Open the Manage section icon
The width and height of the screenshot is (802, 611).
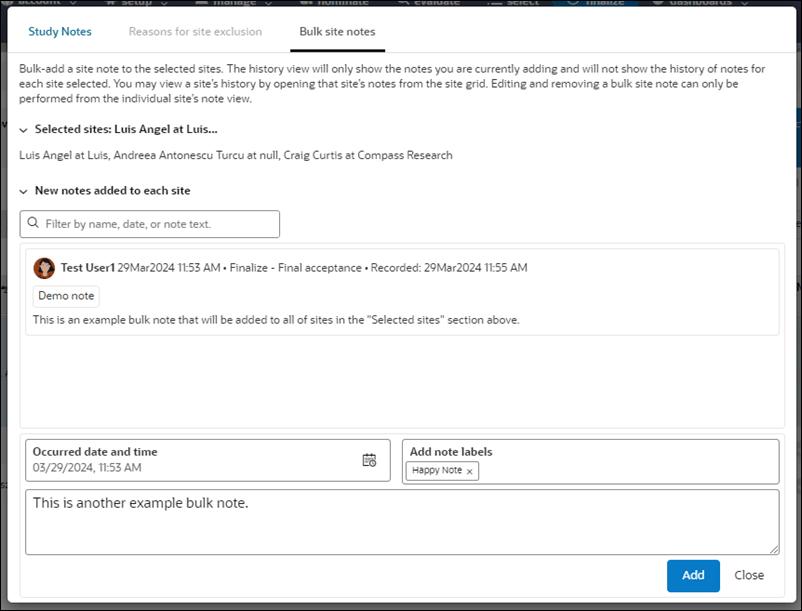[200, 4]
